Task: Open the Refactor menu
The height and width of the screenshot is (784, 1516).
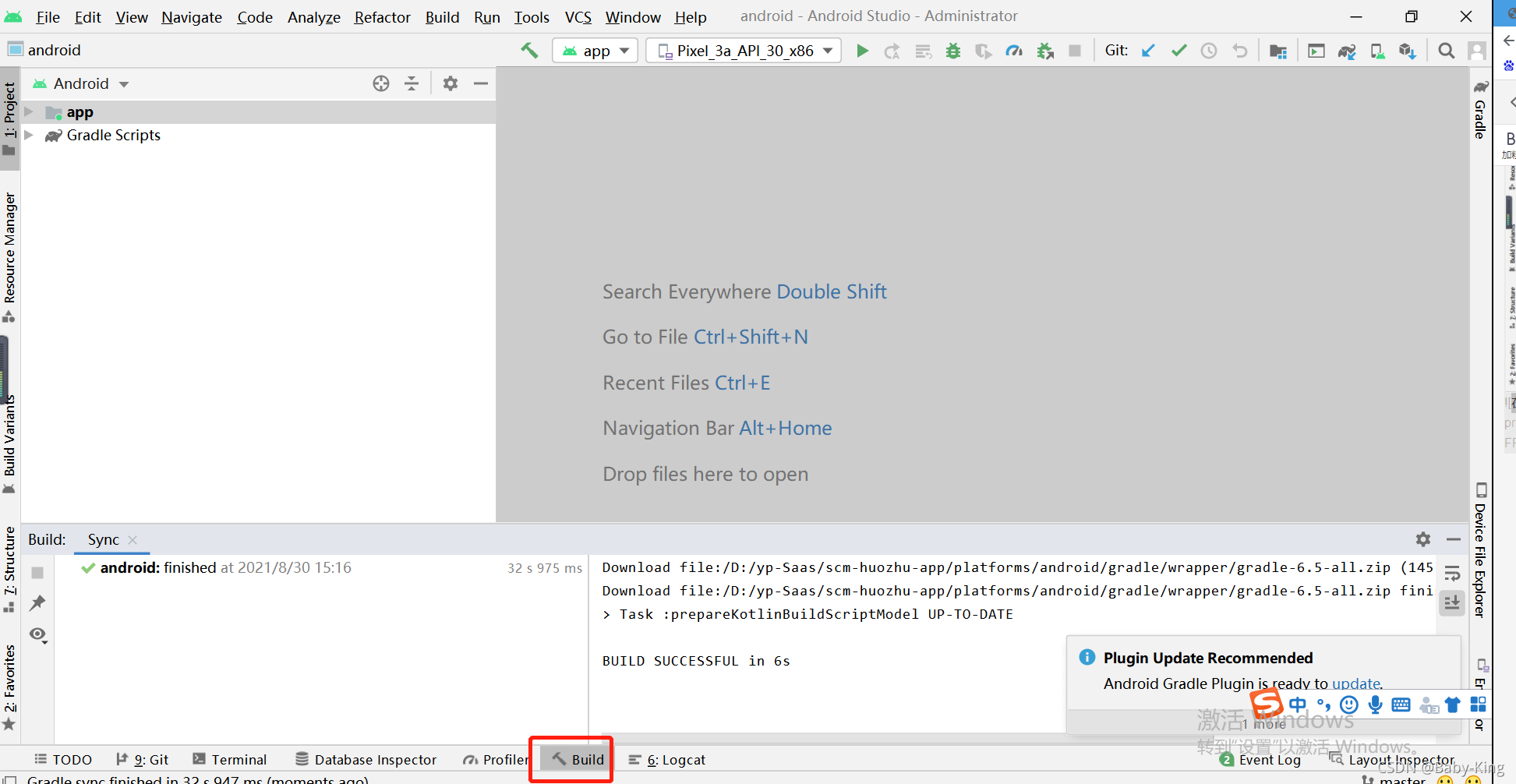Action: pyautogui.click(x=382, y=17)
